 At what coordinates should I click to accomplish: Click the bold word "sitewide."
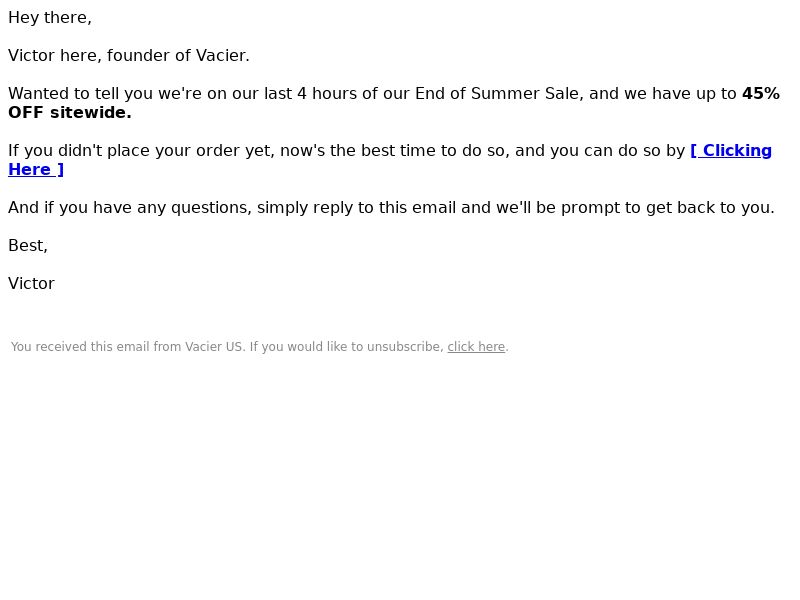91,113
